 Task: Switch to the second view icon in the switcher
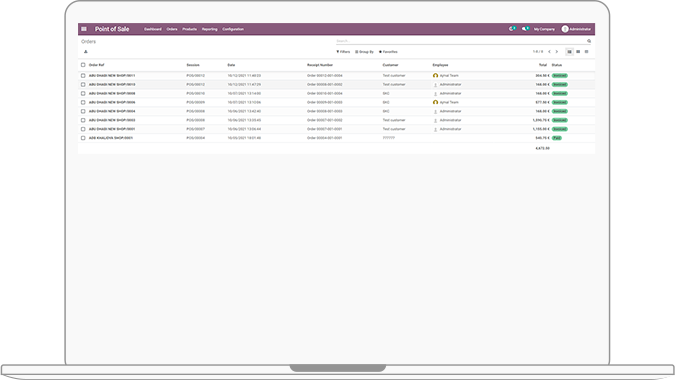pyautogui.click(x=578, y=52)
